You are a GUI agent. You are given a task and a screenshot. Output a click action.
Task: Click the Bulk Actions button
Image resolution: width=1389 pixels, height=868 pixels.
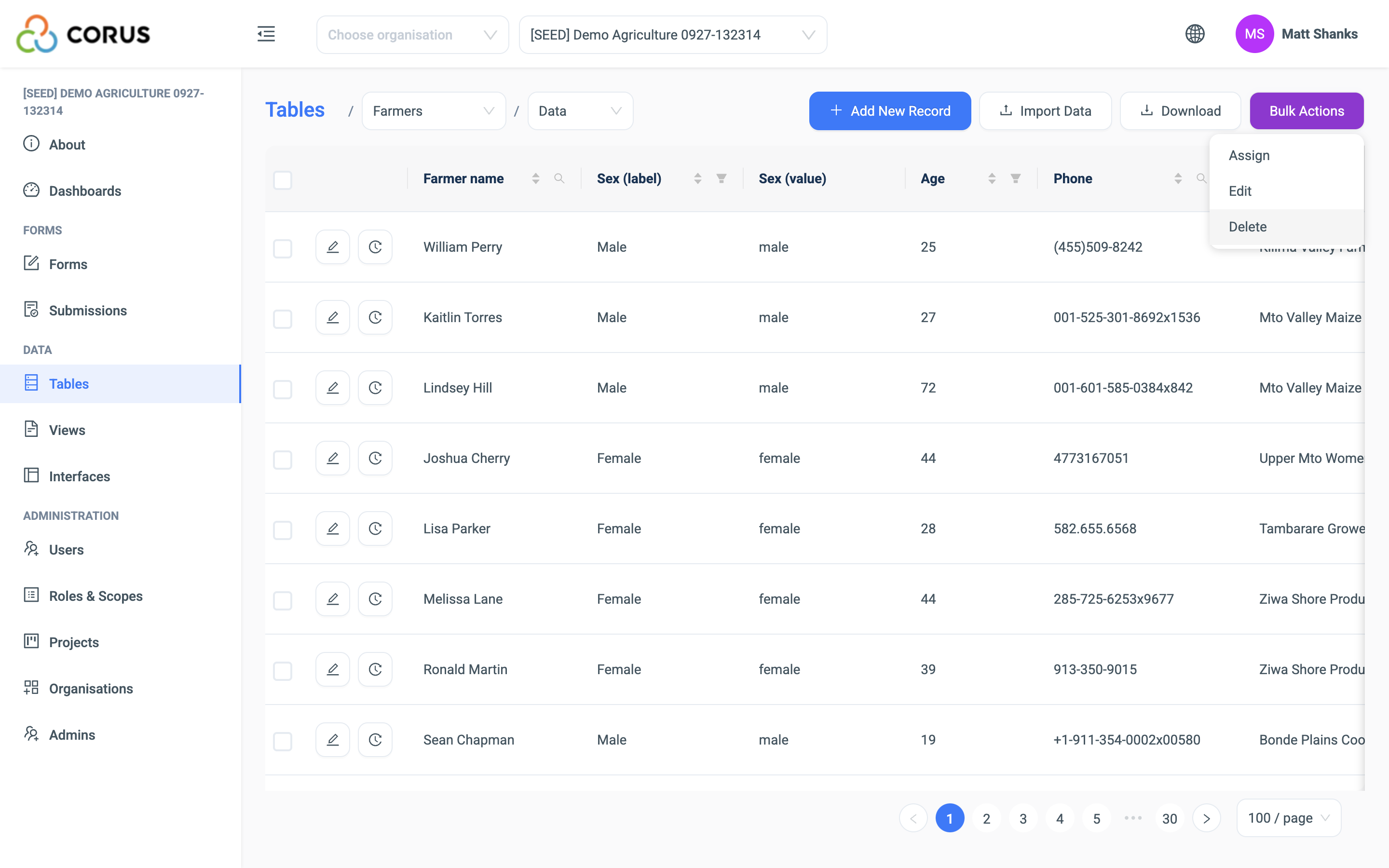click(x=1307, y=111)
